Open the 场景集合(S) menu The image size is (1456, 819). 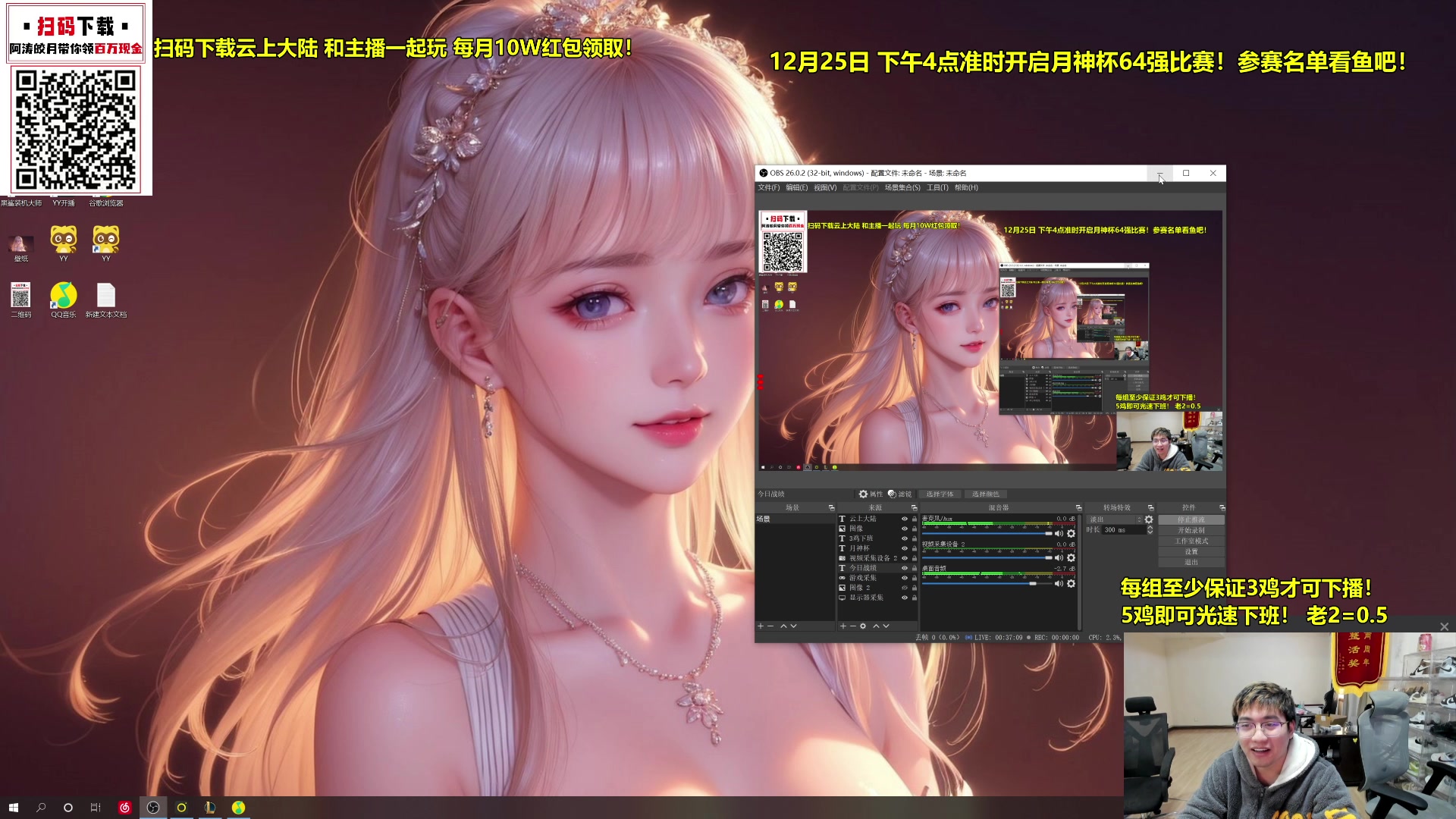click(902, 188)
